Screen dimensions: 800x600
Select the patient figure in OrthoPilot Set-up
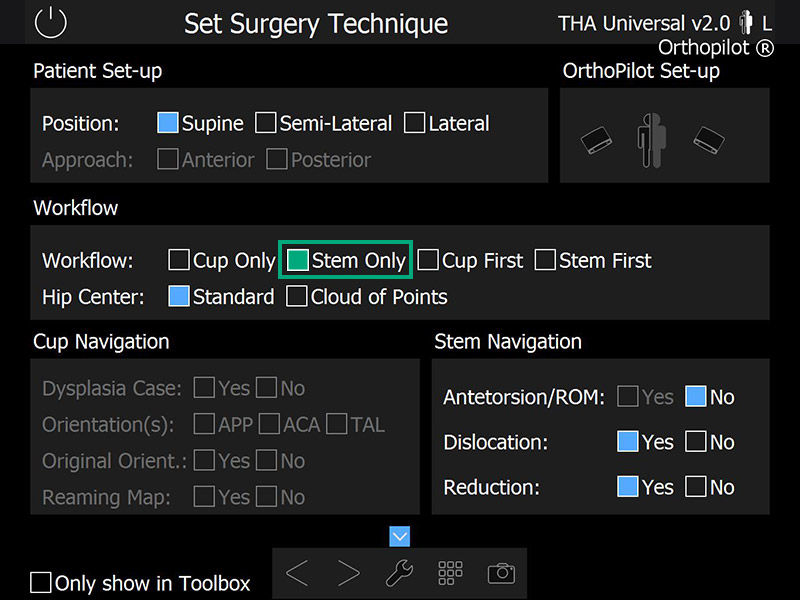tap(652, 140)
